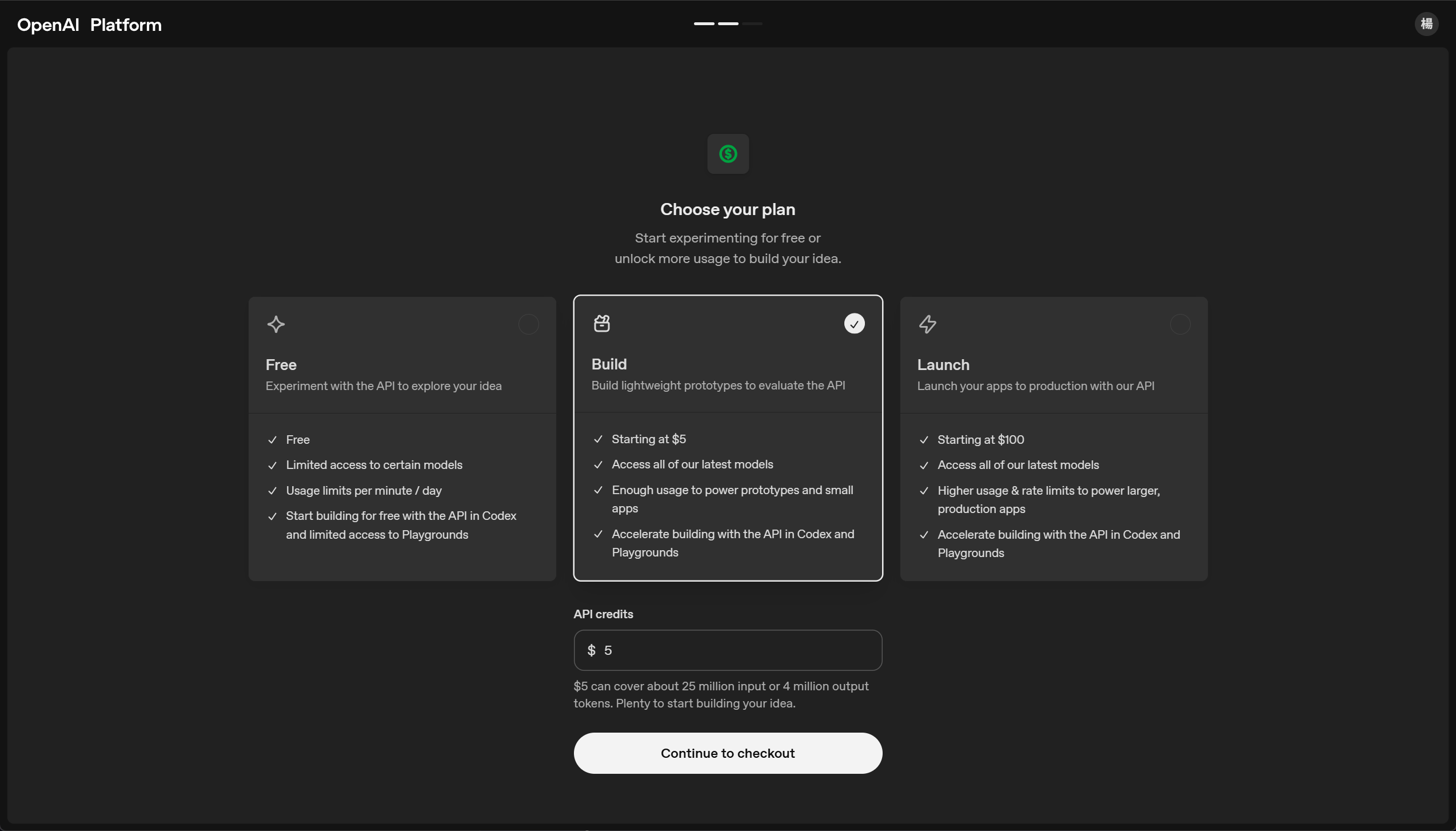Screen dimensions: 1456x831
Task: Click checkmark beside "Higher usage & rate limits"
Action: [924, 491]
